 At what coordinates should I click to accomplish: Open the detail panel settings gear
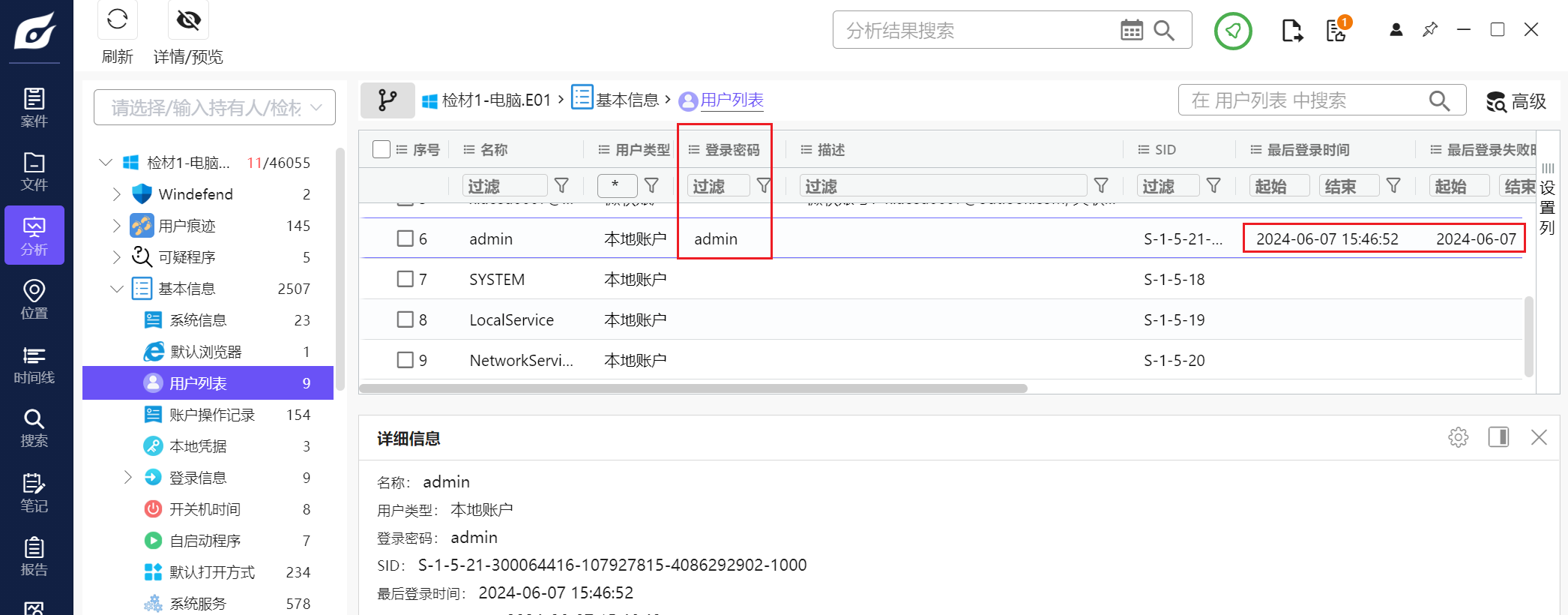click(1458, 437)
